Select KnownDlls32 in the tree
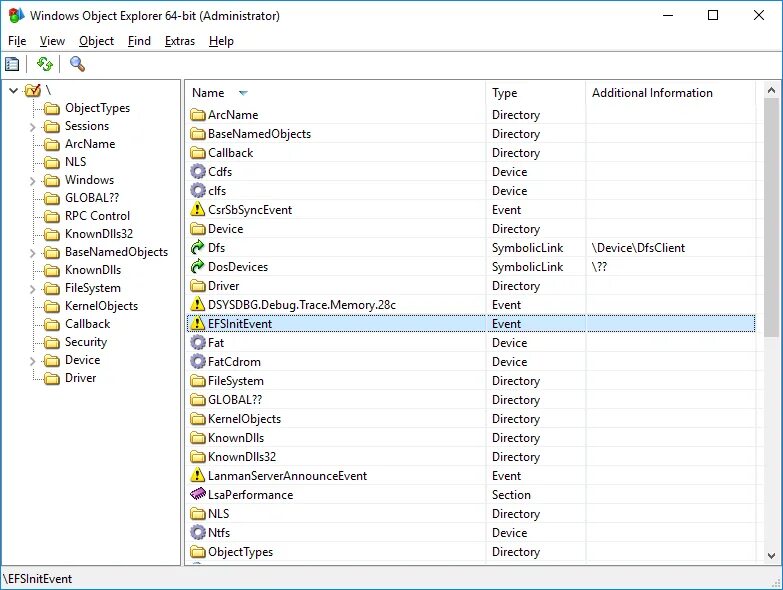The width and height of the screenshot is (783, 590). click(99, 234)
